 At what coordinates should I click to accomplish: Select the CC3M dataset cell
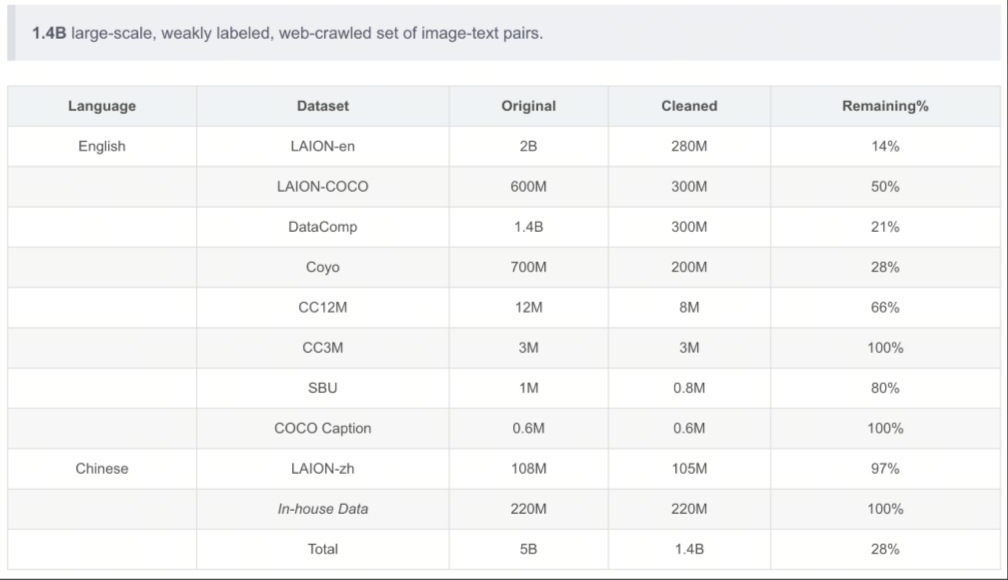tap(323, 348)
